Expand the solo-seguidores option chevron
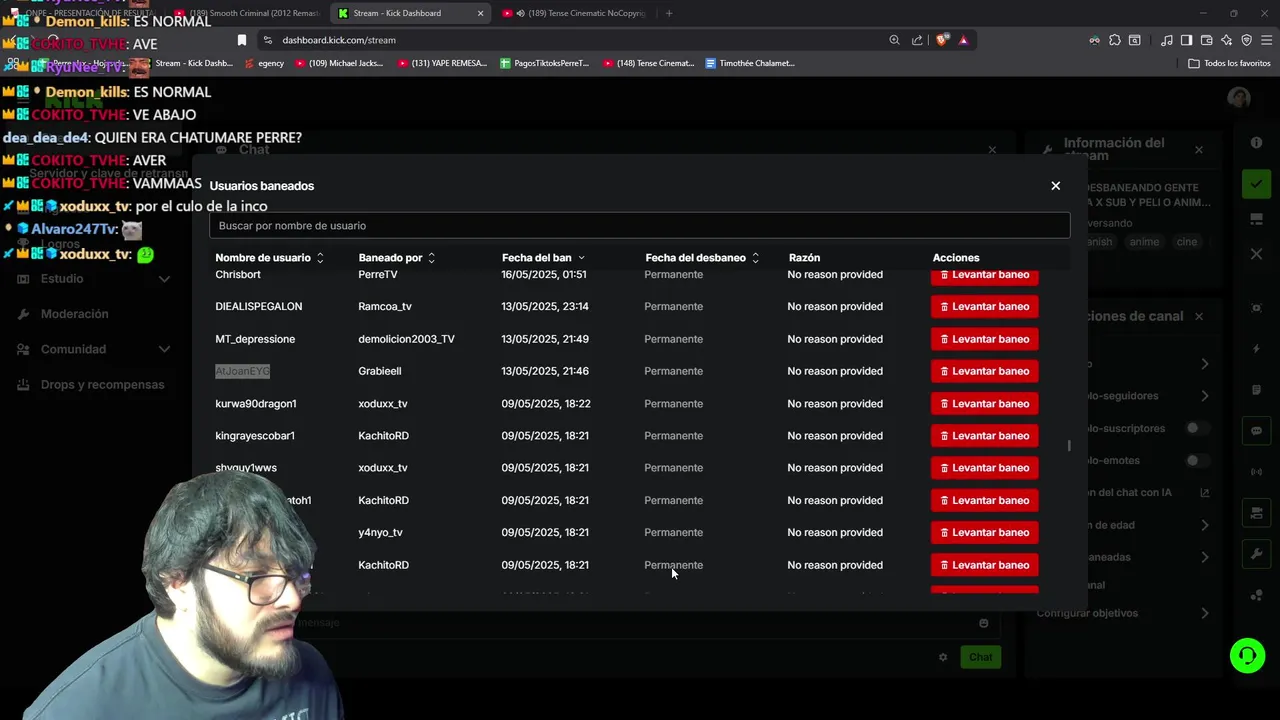This screenshot has height=720, width=1280. (1204, 396)
